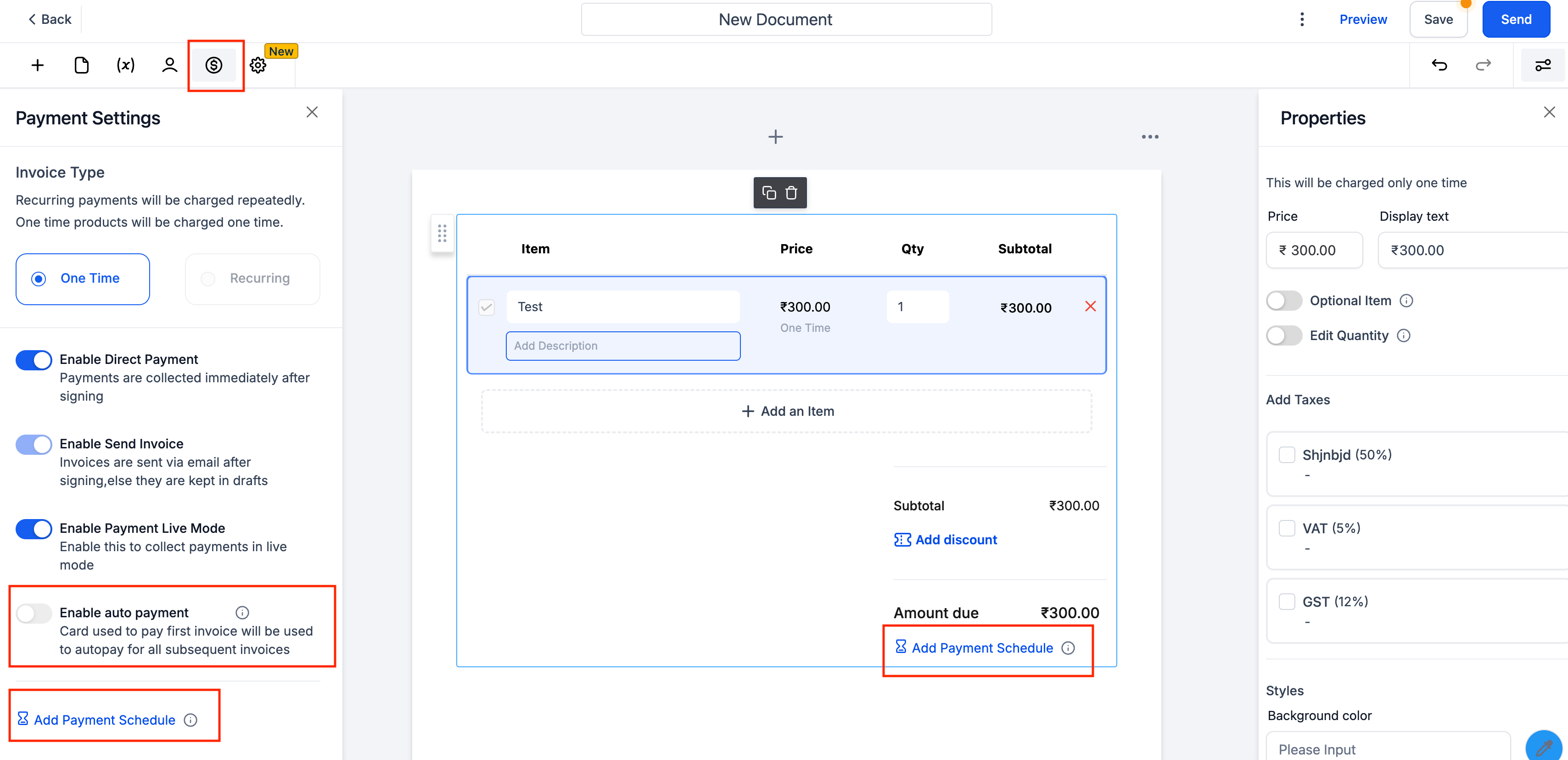
Task: Click the Background color input field
Action: tap(1388, 749)
